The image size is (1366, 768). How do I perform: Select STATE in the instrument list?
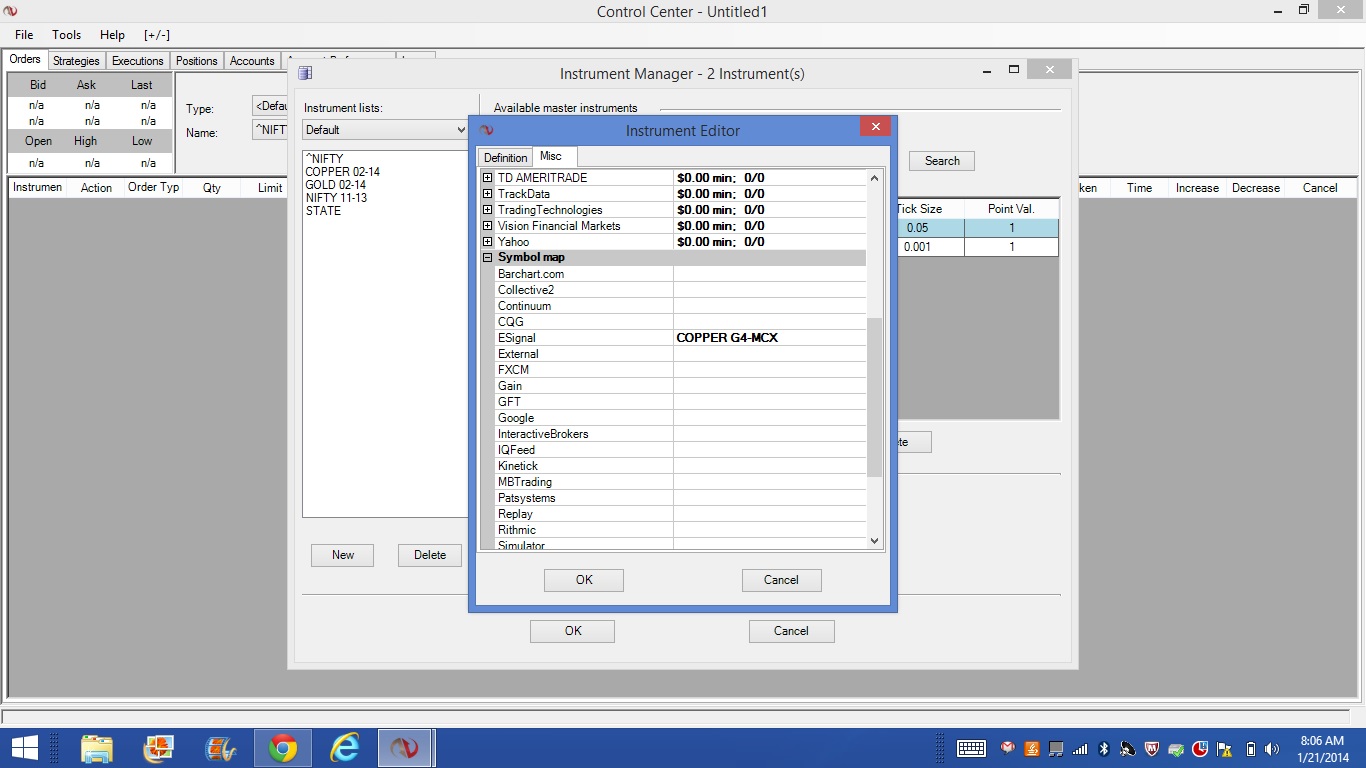pyautogui.click(x=323, y=211)
